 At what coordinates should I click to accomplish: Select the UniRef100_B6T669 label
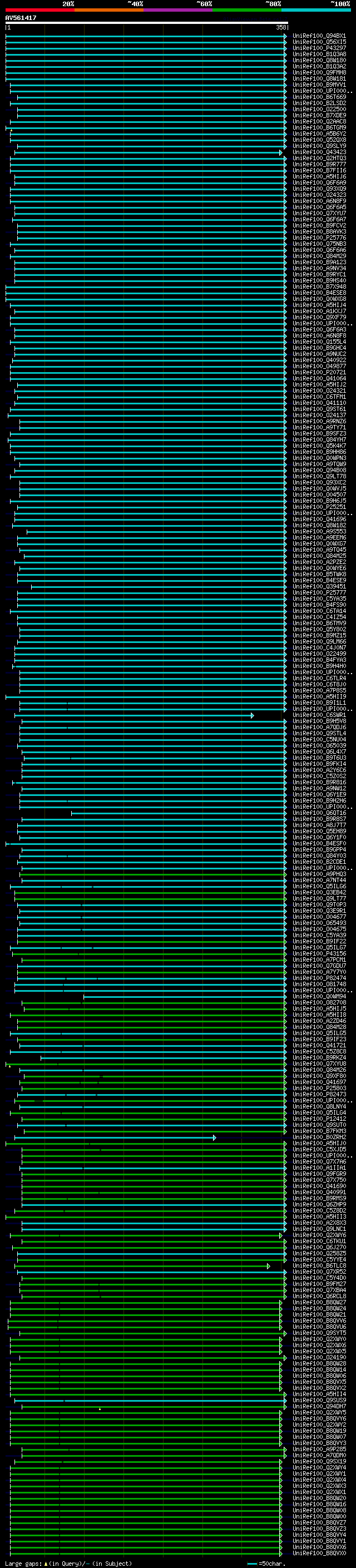(319, 97)
